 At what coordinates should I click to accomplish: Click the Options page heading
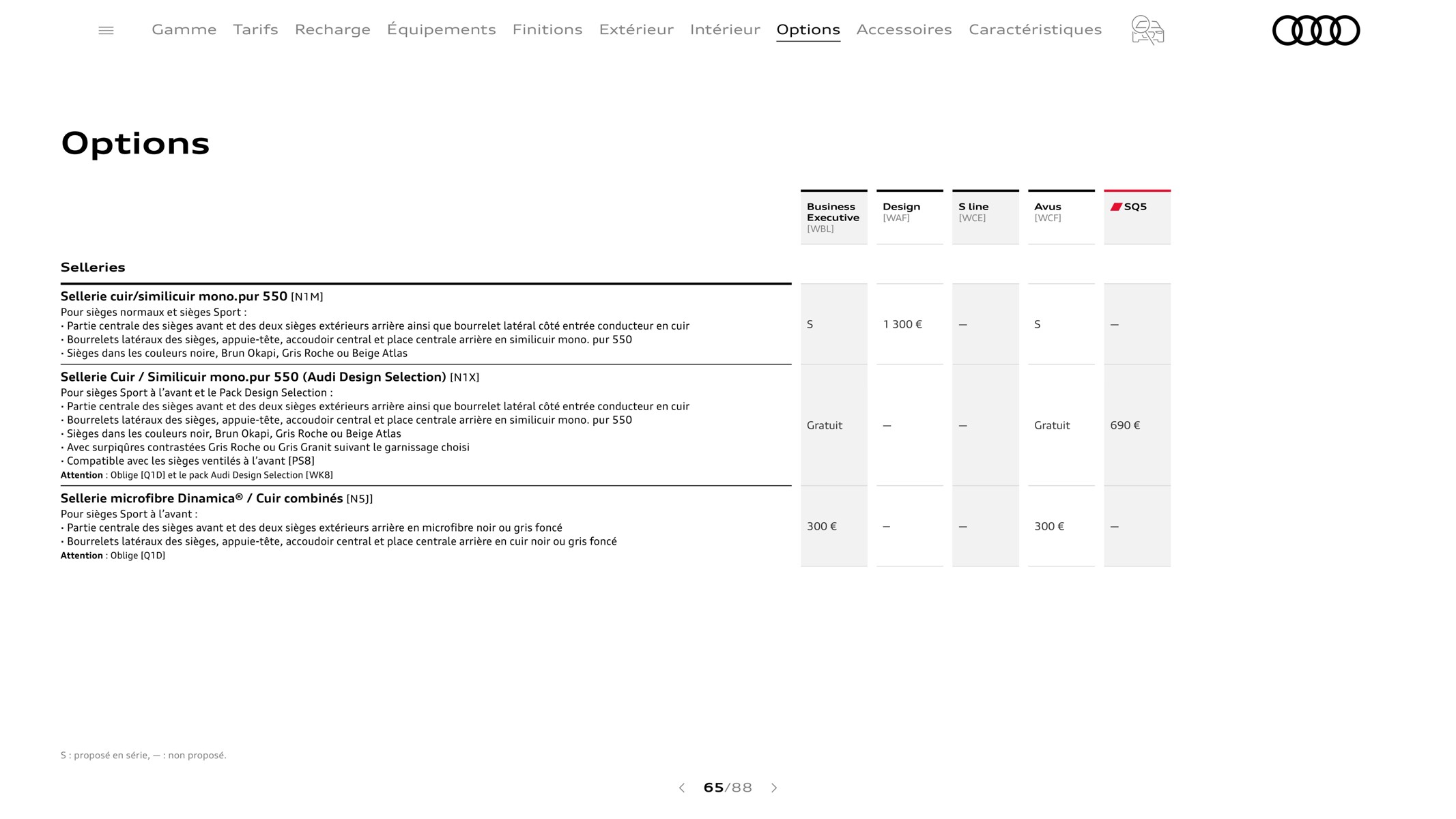(135, 144)
